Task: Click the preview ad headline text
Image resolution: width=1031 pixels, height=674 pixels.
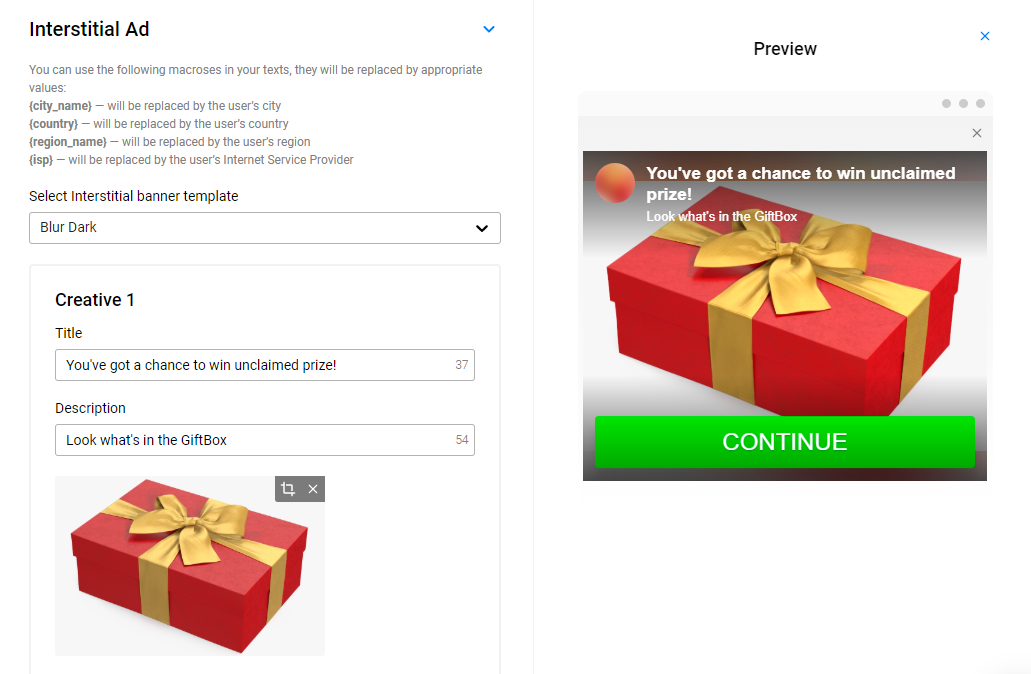Action: 800,183
